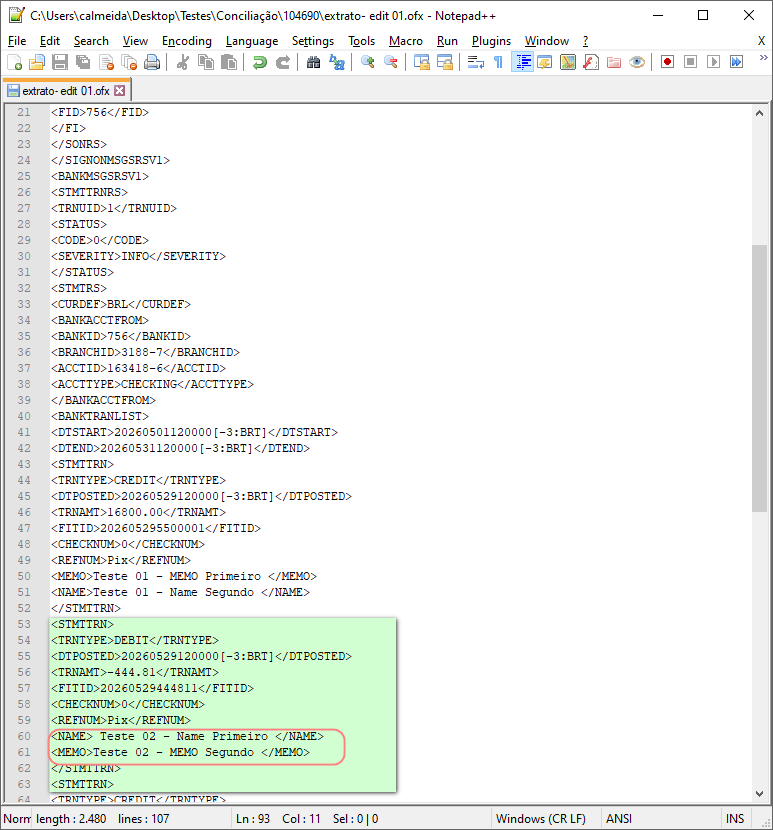This screenshot has width=773, height=830.
Task: Open the File menu
Action: (x=17, y=41)
